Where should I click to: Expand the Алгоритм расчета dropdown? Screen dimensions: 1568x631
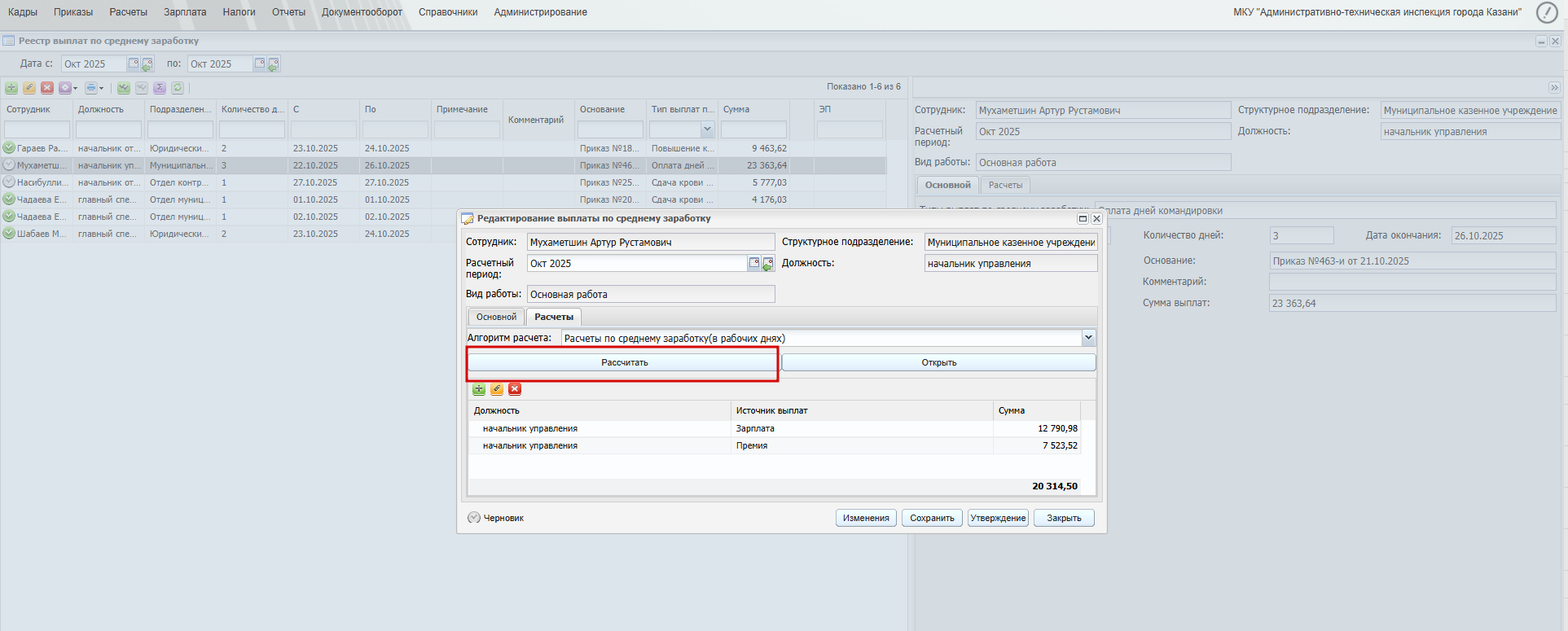[x=1088, y=337]
